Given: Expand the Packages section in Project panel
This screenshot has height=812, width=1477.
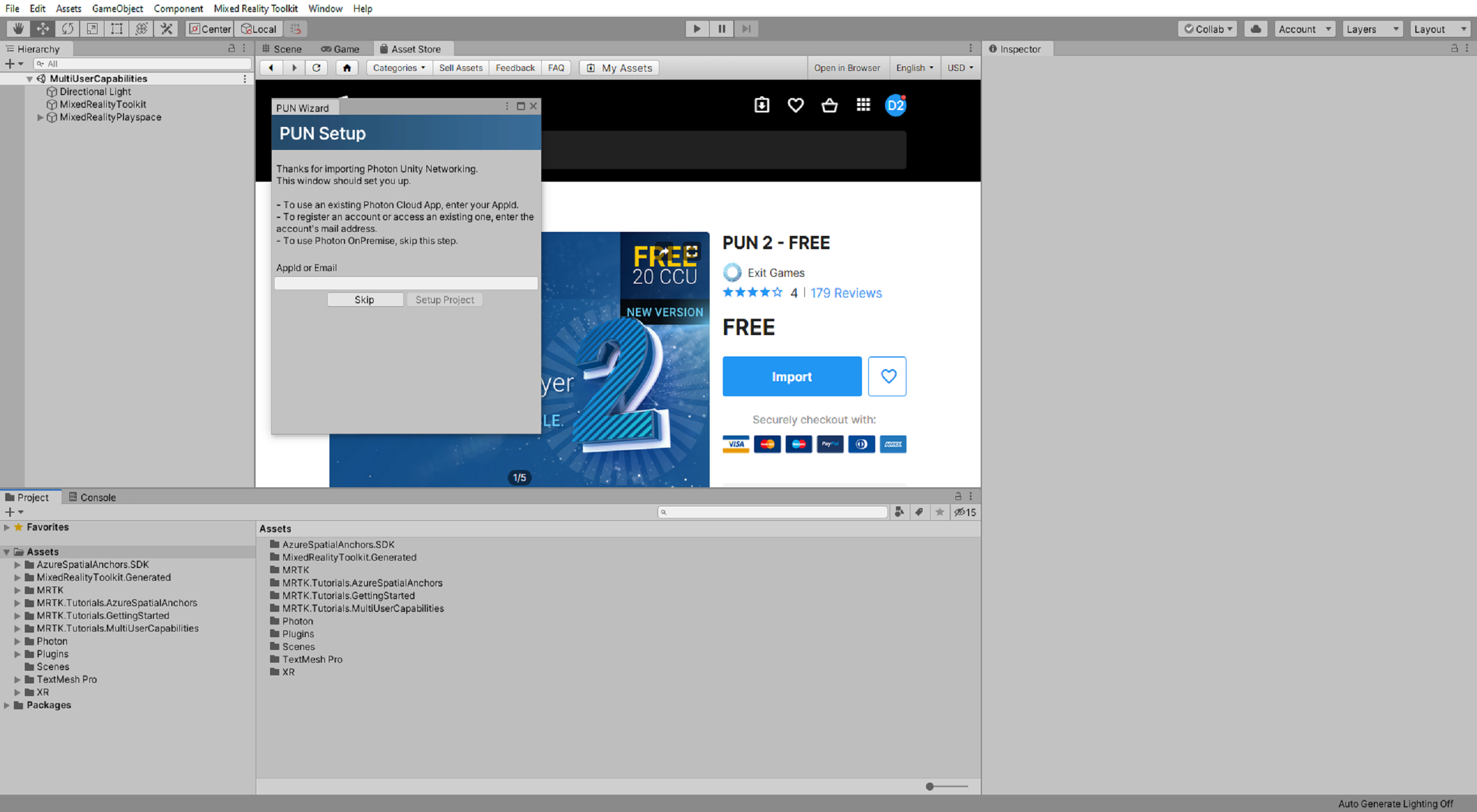Looking at the screenshot, I should 9,705.
